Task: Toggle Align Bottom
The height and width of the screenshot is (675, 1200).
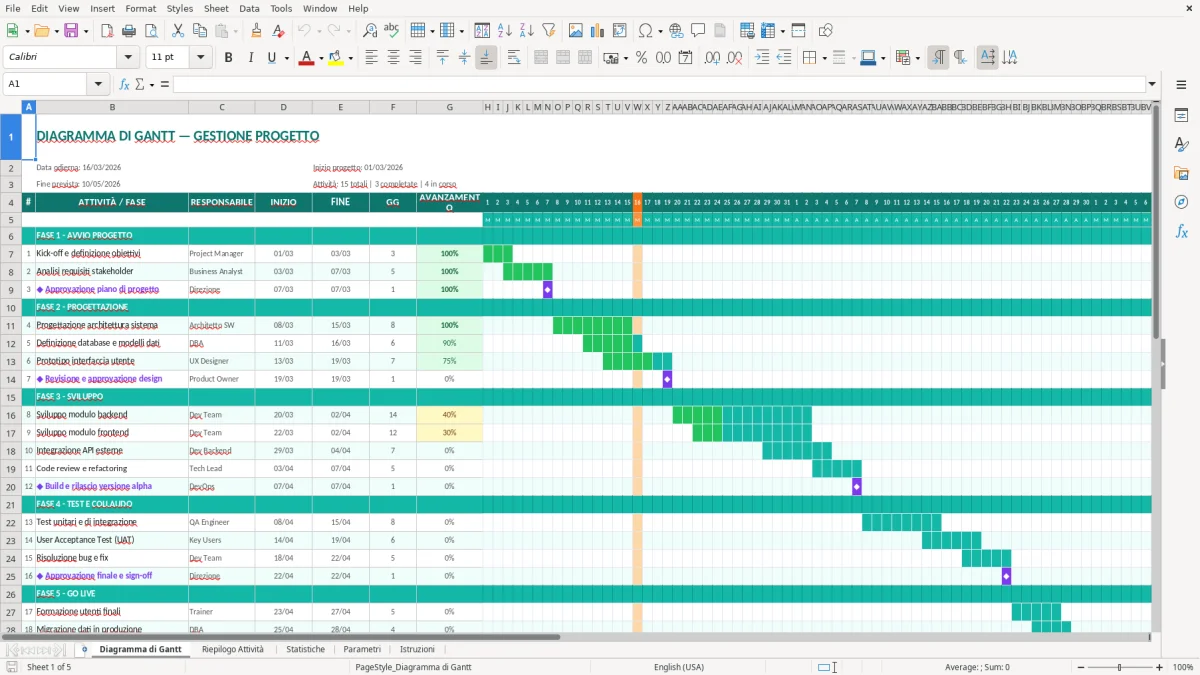Action: 486,58
